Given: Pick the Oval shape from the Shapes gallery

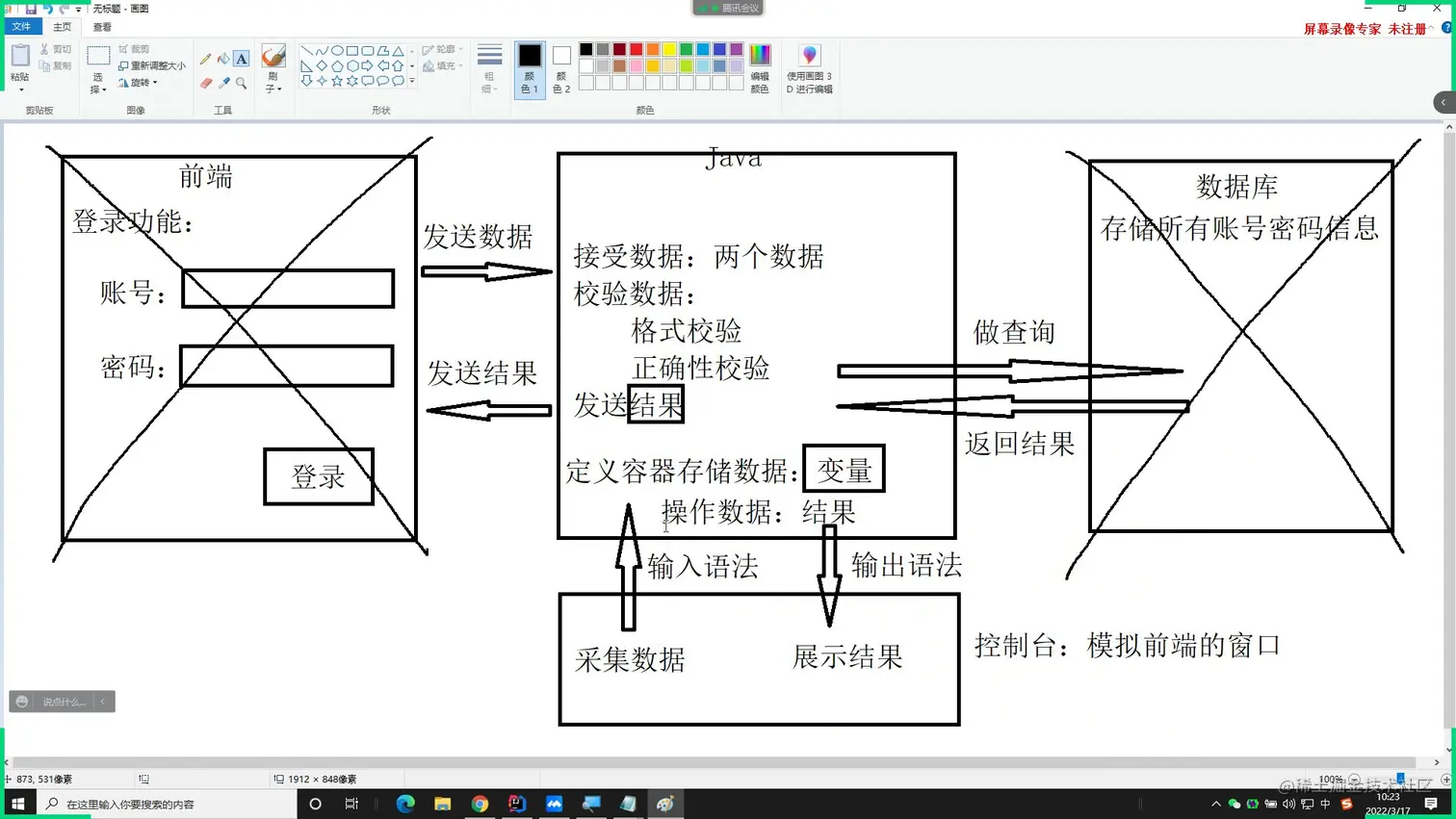Looking at the screenshot, I should pyautogui.click(x=337, y=50).
